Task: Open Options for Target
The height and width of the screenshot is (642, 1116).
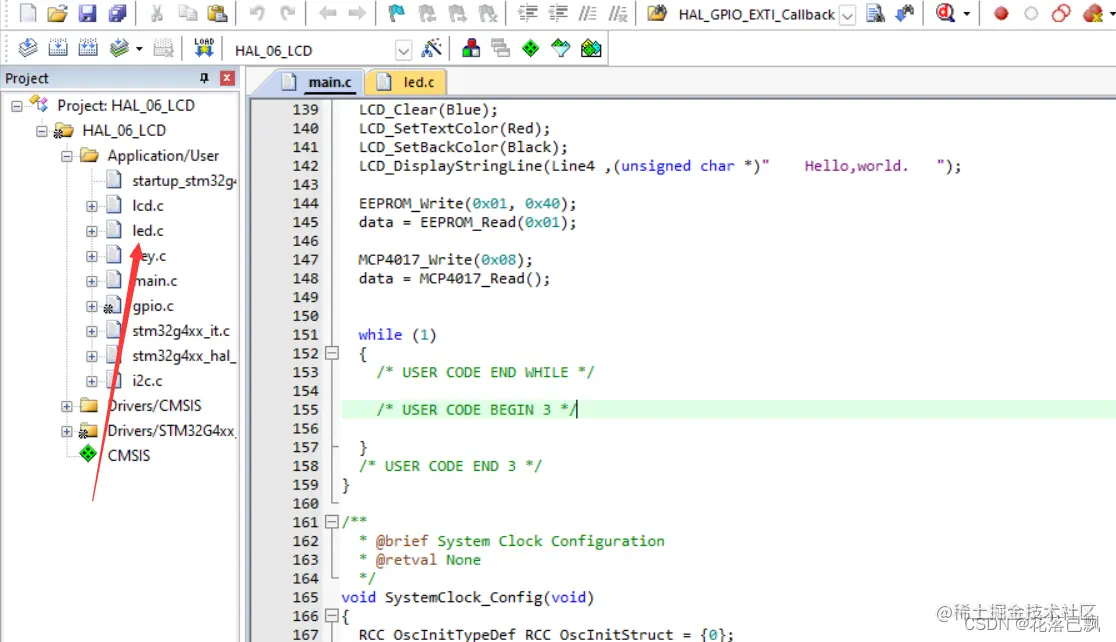Action: point(431,48)
